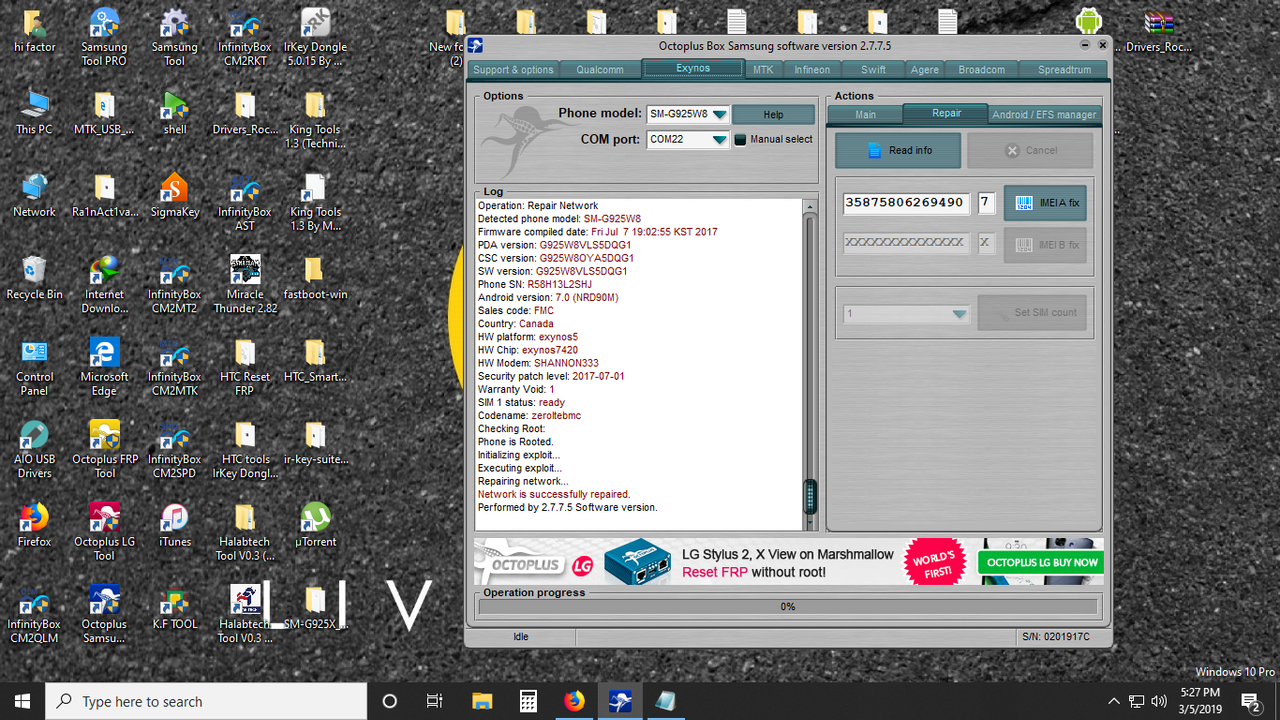Viewport: 1280px width, 720px height.
Task: Click the volume icon in system tray
Action: click(x=1159, y=701)
